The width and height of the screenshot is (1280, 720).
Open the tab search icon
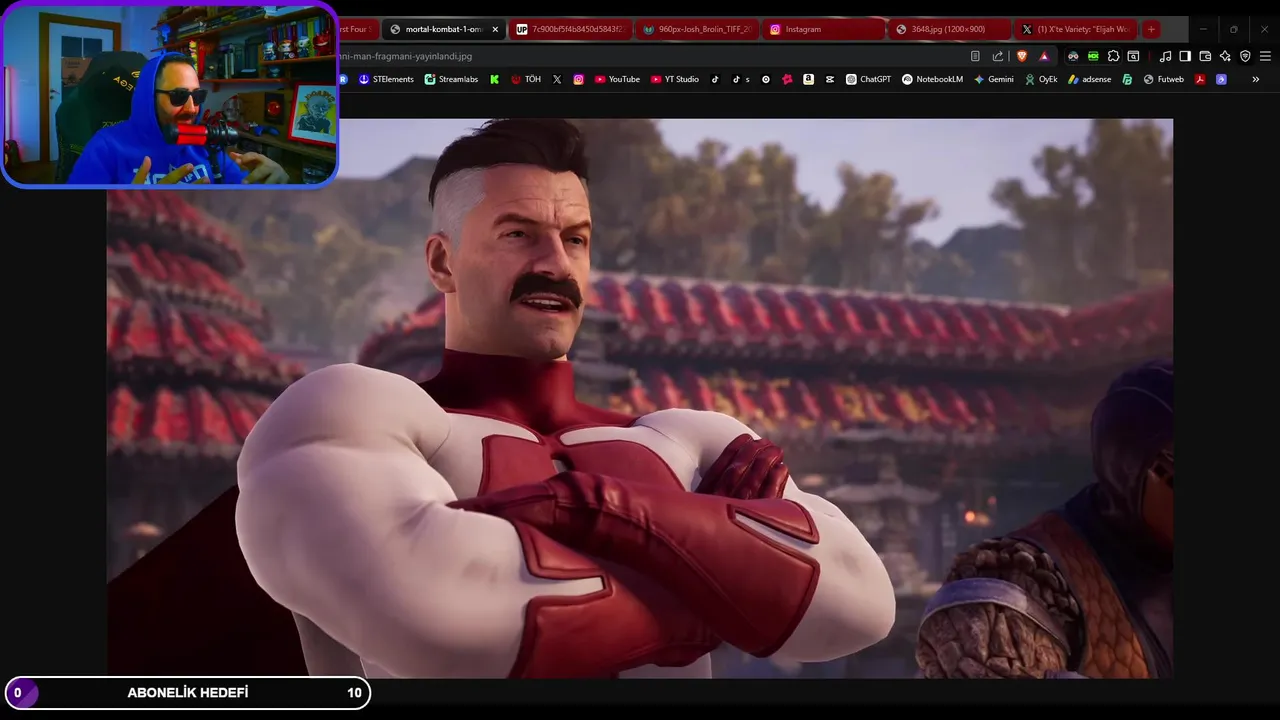coord(1133,56)
